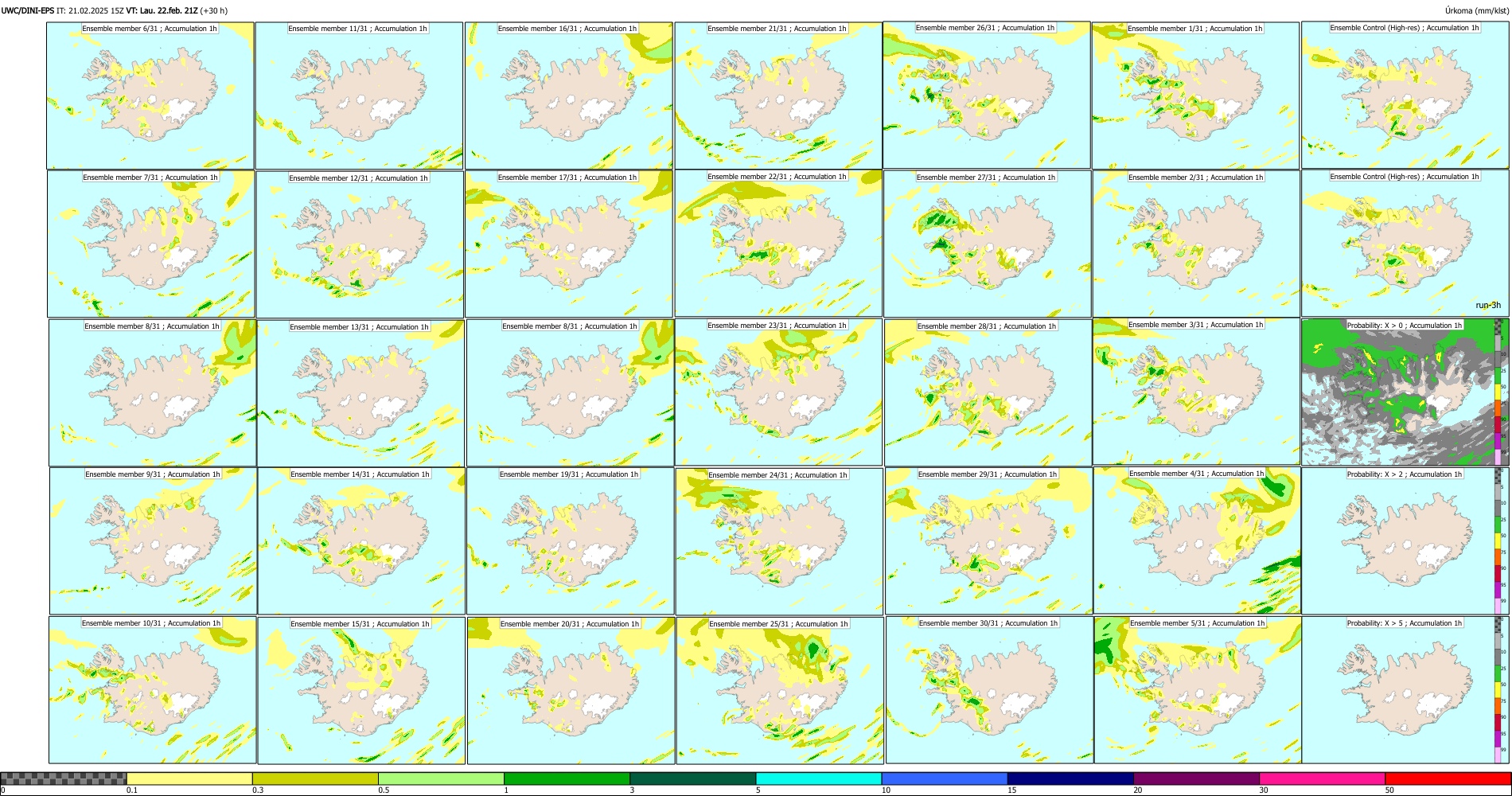The image size is (1512, 796).
Task: Click the run-3h label on control panel
Action: (1488, 306)
